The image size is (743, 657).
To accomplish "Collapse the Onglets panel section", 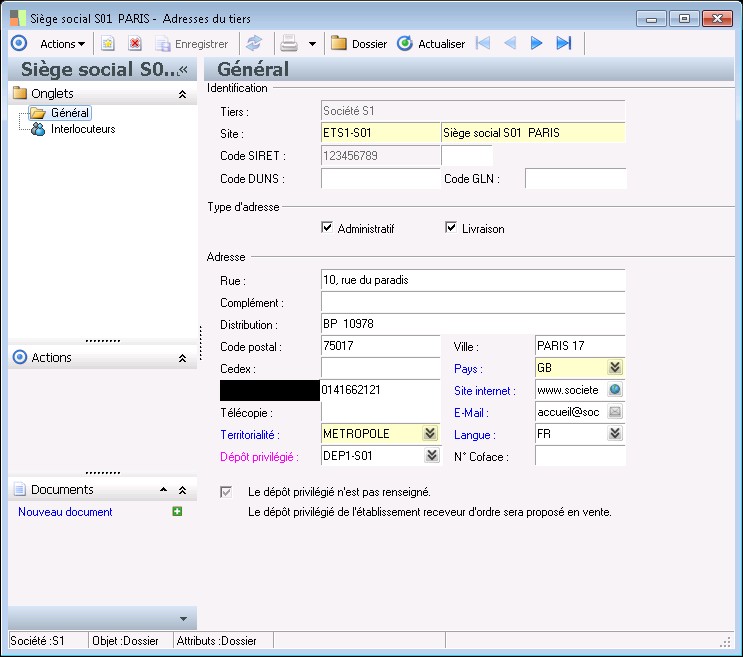I will coord(182,94).
